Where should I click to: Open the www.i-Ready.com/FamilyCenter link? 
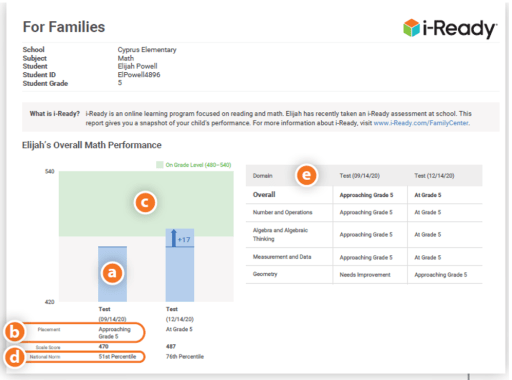[421, 123]
